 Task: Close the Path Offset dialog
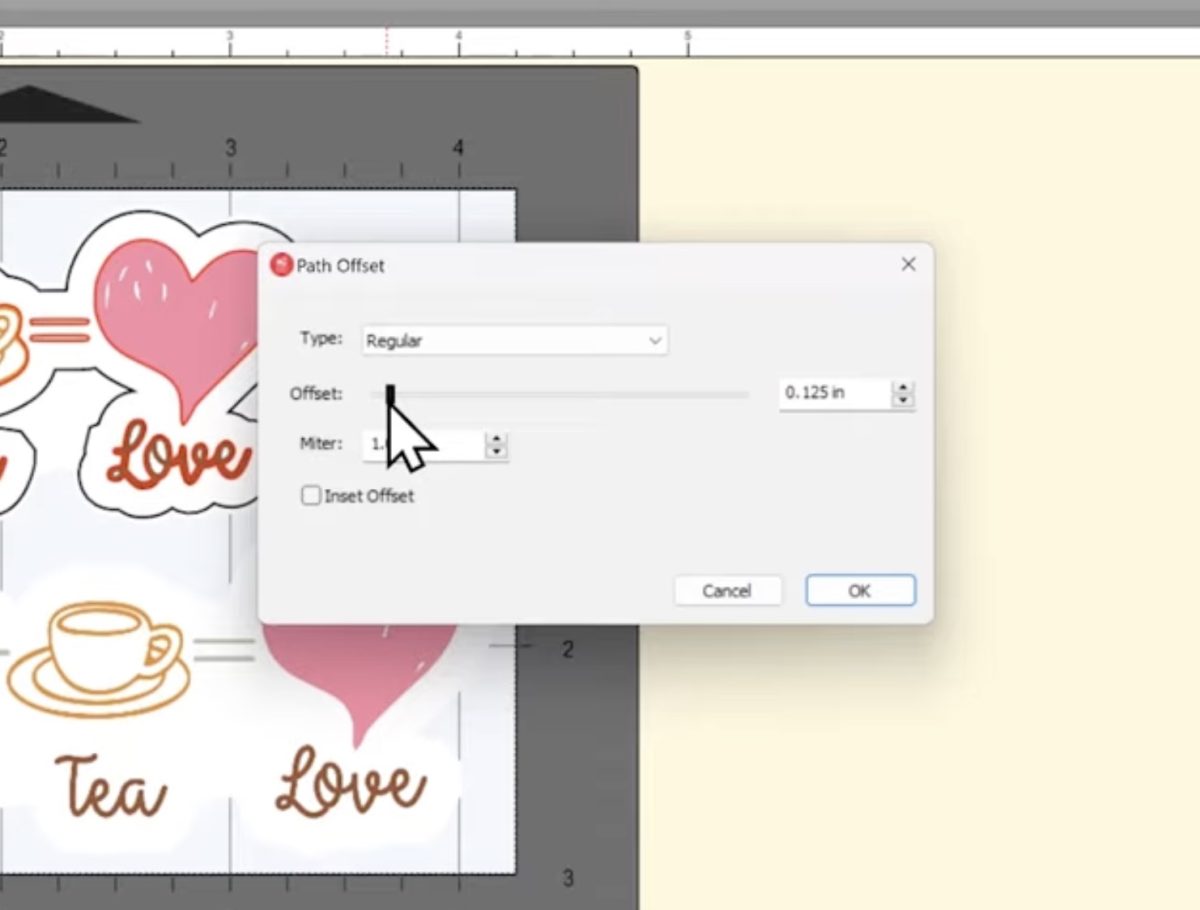click(x=908, y=264)
